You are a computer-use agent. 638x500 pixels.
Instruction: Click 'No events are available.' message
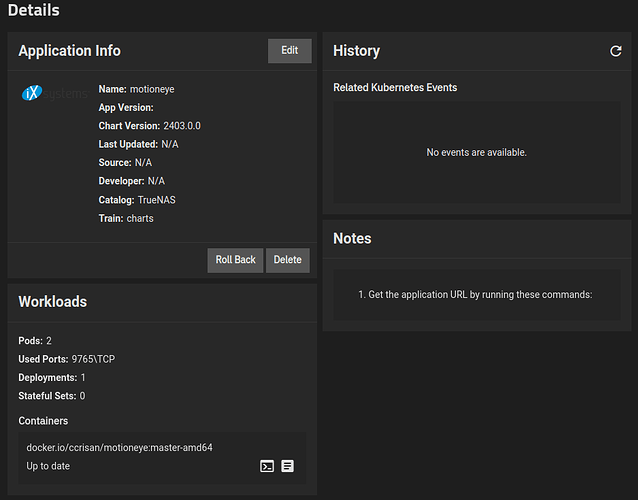click(x=476, y=153)
